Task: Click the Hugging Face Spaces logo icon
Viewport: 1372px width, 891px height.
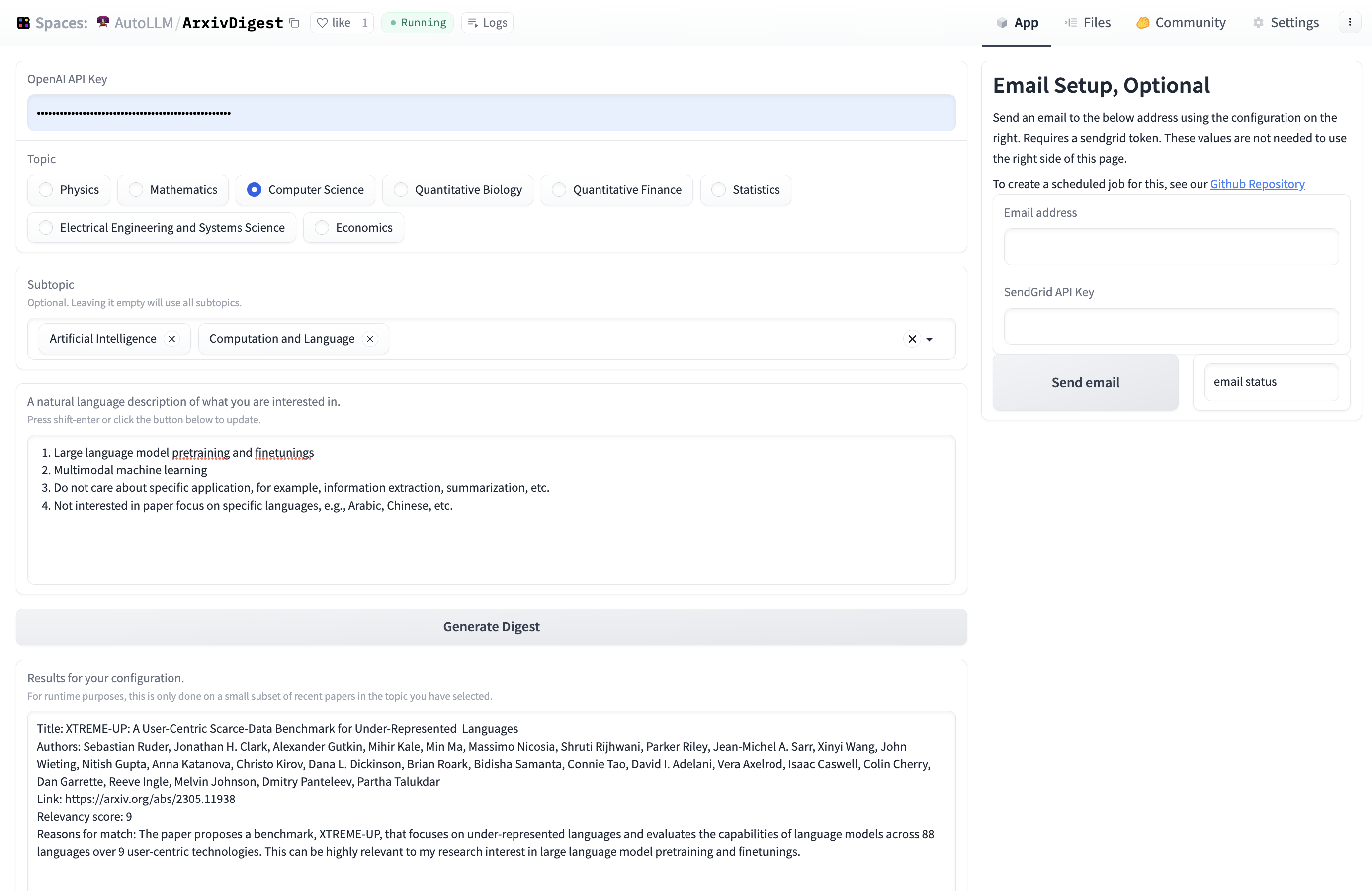Action: (x=24, y=22)
